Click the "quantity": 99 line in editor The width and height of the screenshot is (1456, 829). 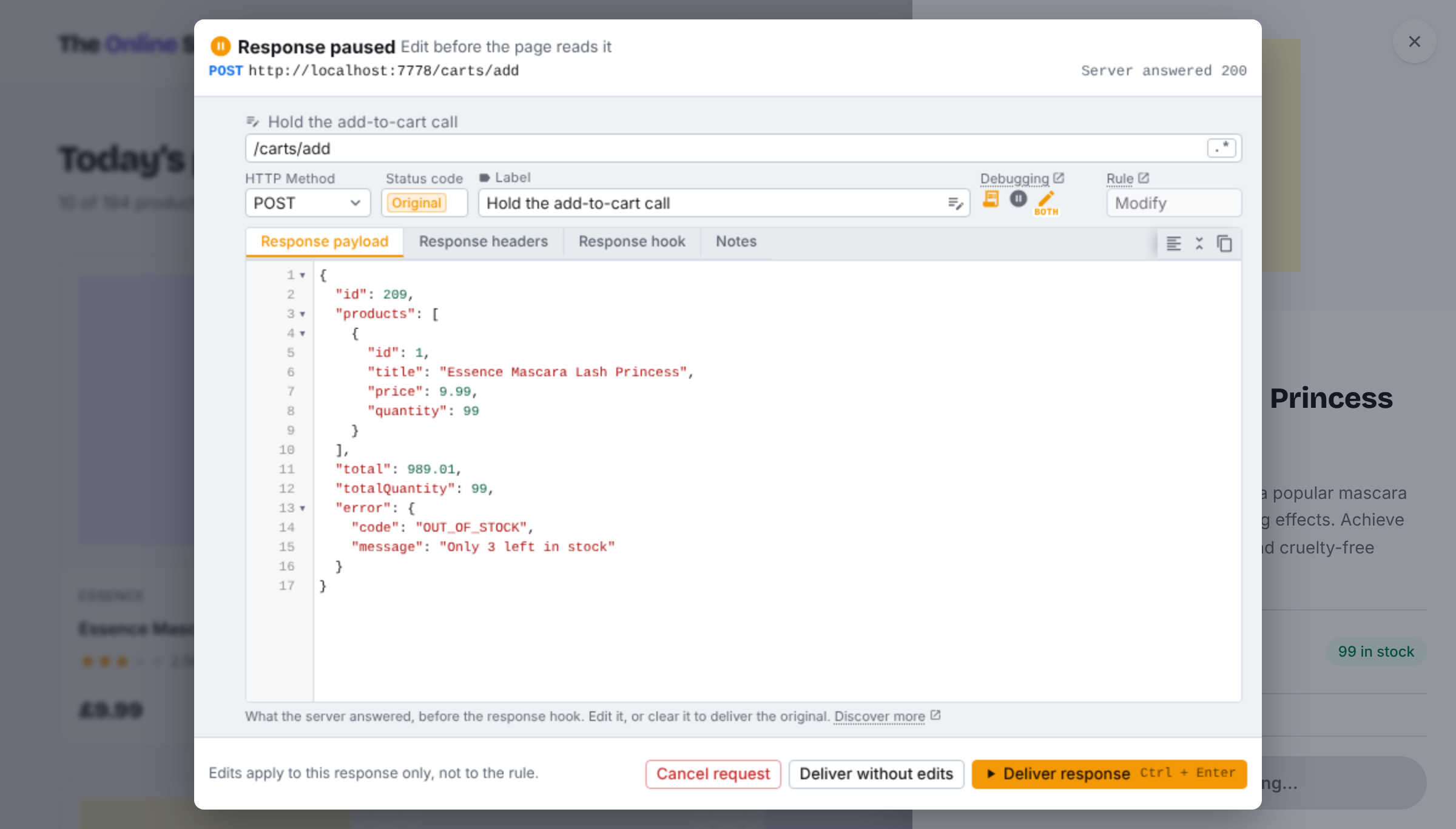[423, 411]
